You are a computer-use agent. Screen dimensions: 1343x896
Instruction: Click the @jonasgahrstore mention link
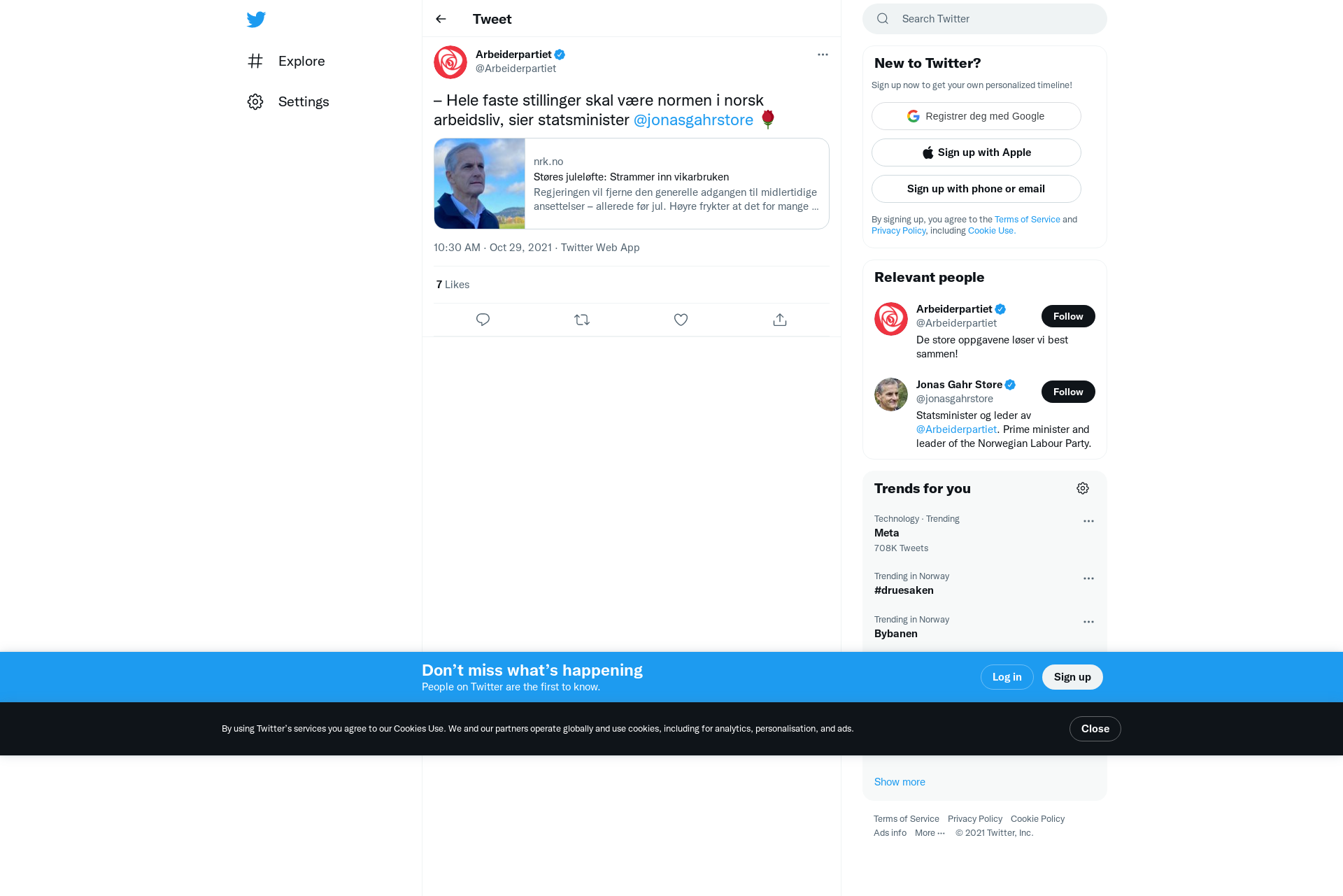click(693, 120)
